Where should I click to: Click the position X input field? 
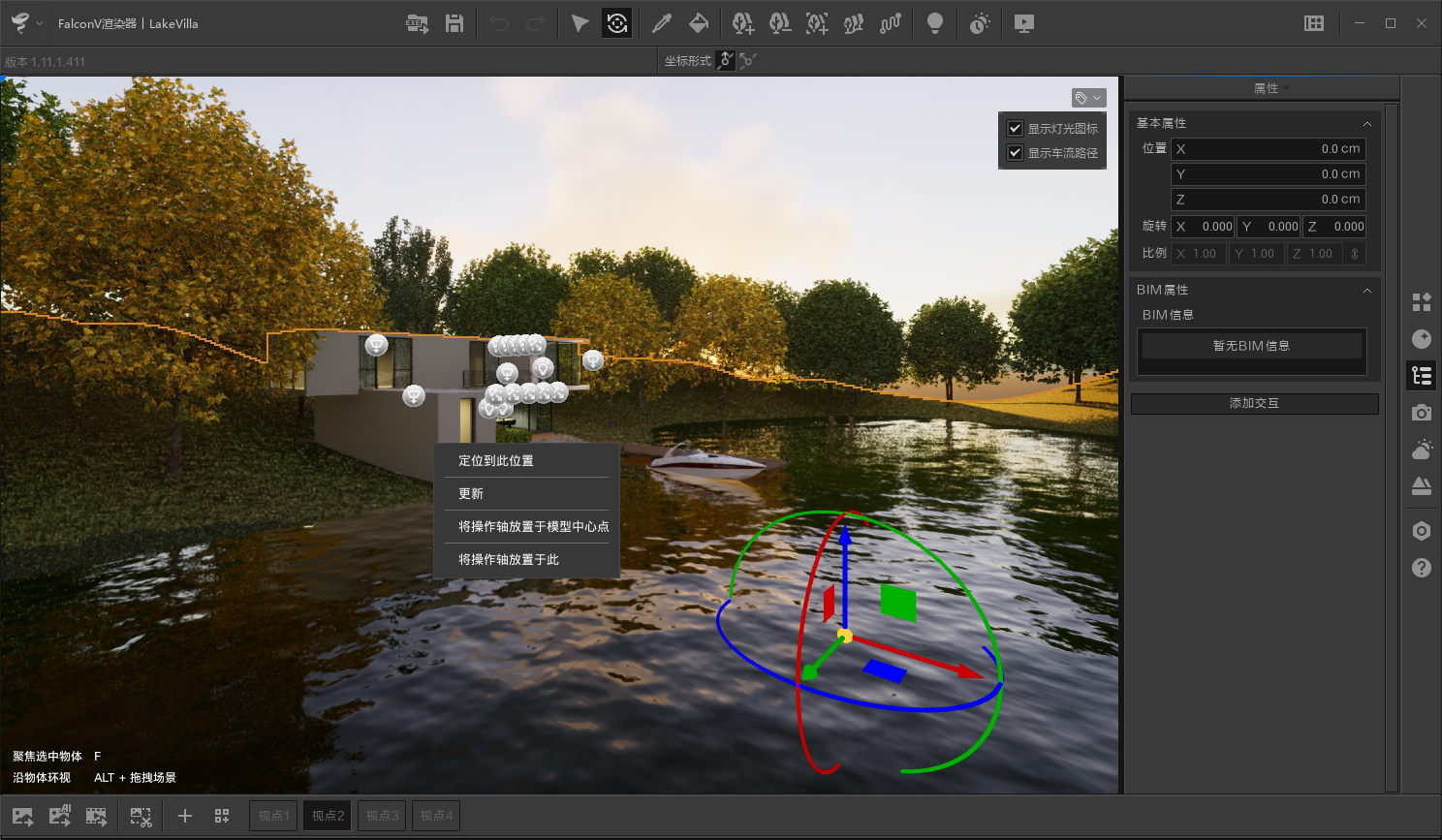(1268, 149)
